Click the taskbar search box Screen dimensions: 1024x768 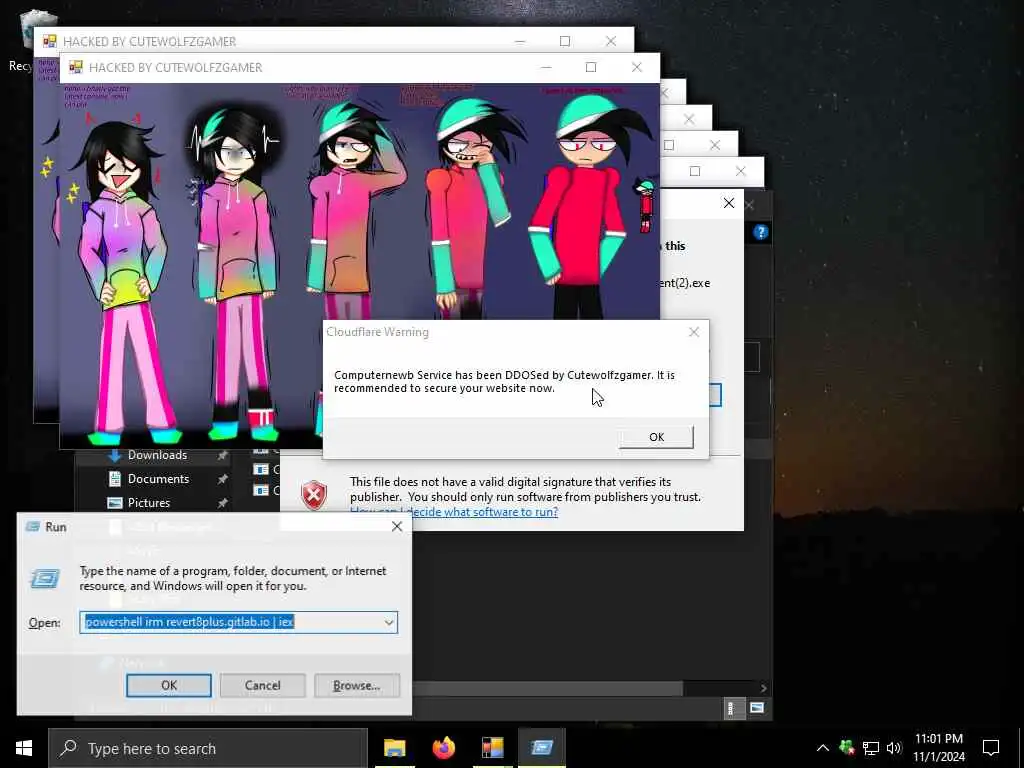208,748
